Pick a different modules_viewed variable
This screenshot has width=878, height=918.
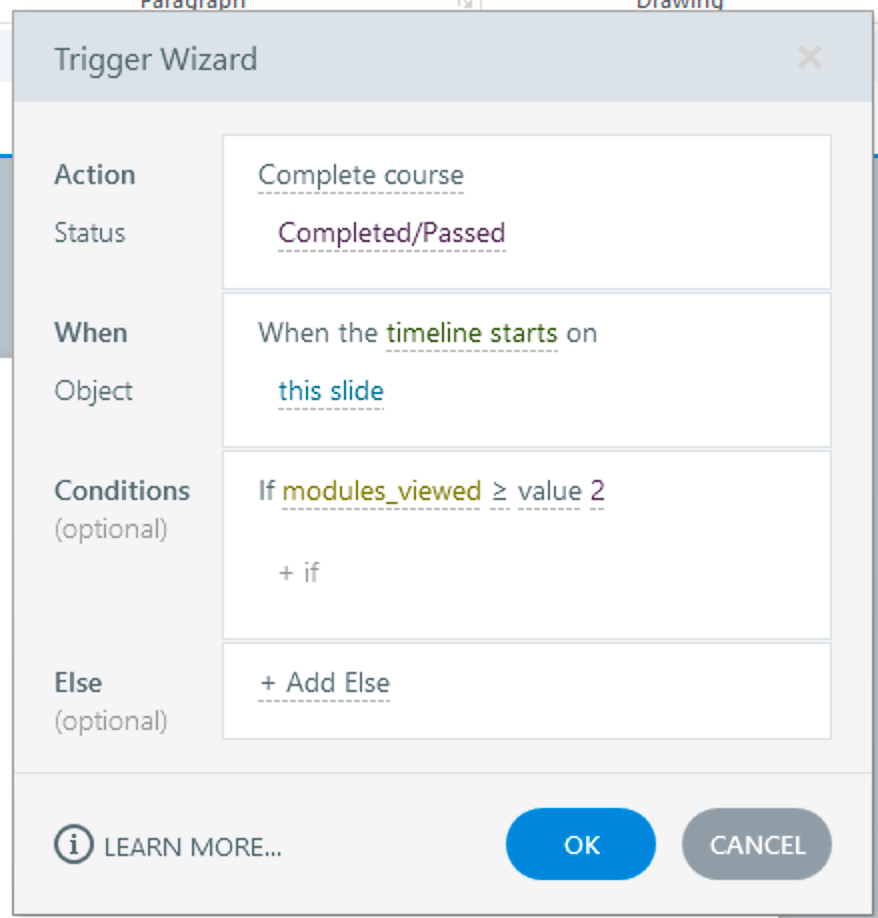pyautogui.click(x=381, y=491)
